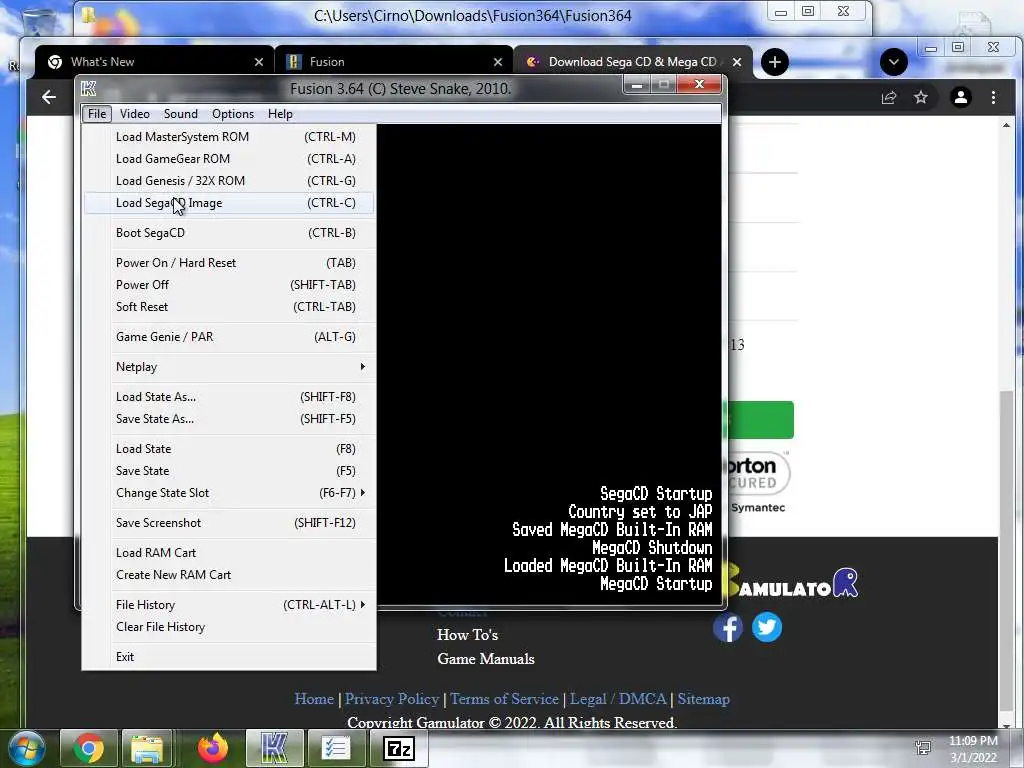
Task: Open the Terms of Service link
Action: pos(504,699)
